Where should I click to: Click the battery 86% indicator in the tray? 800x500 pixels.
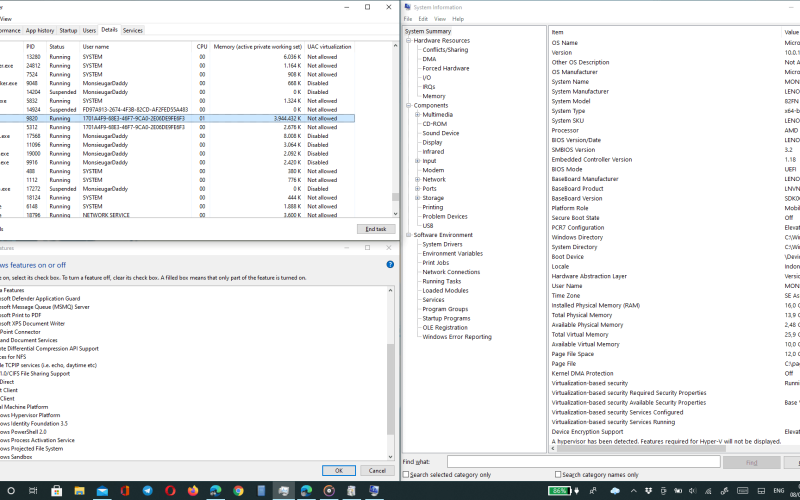(x=560, y=491)
